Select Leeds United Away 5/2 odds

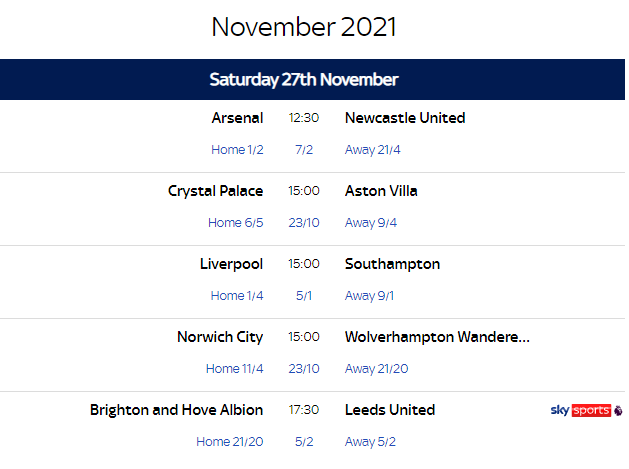pos(371,442)
